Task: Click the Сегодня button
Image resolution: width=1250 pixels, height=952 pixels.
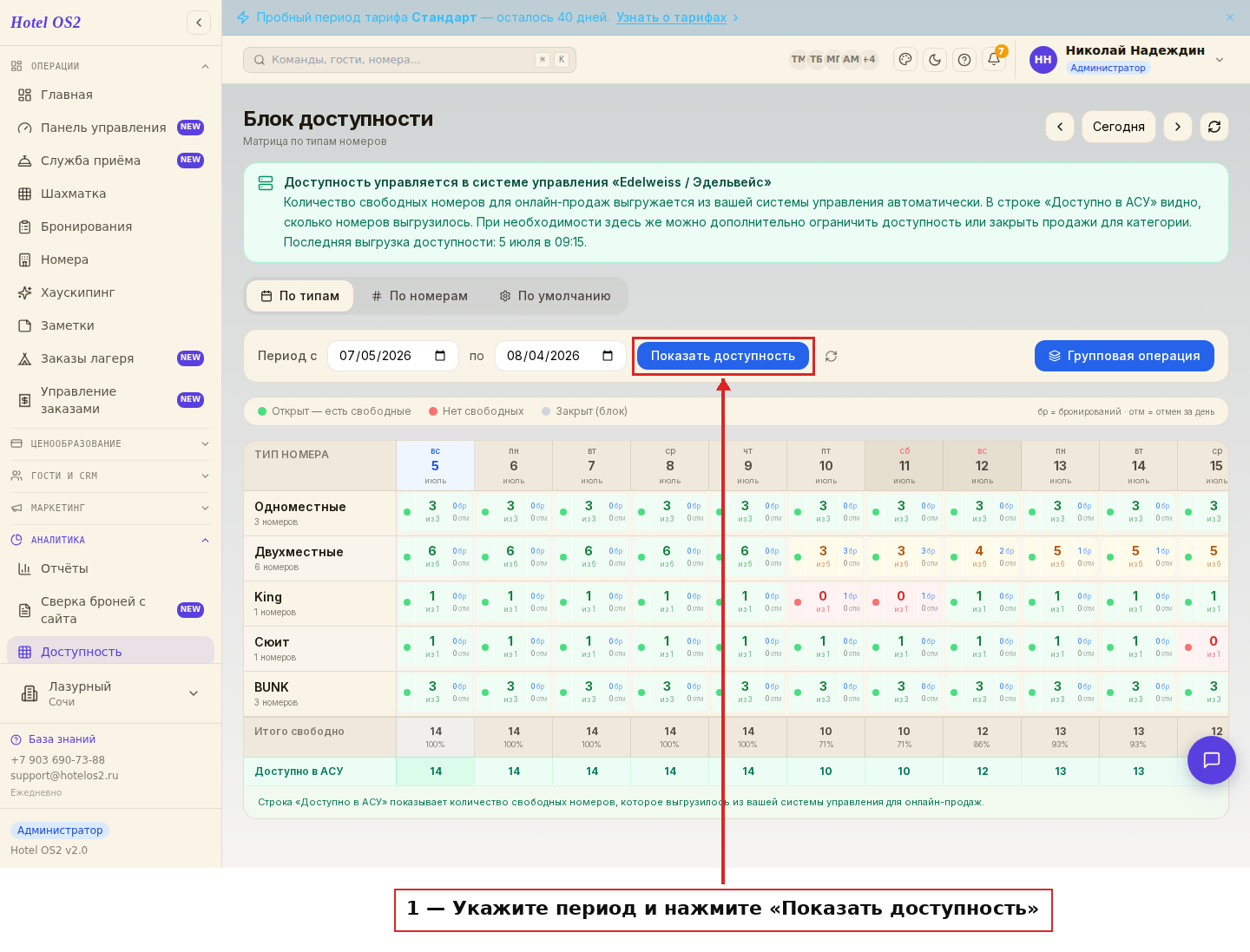Action: tap(1119, 127)
